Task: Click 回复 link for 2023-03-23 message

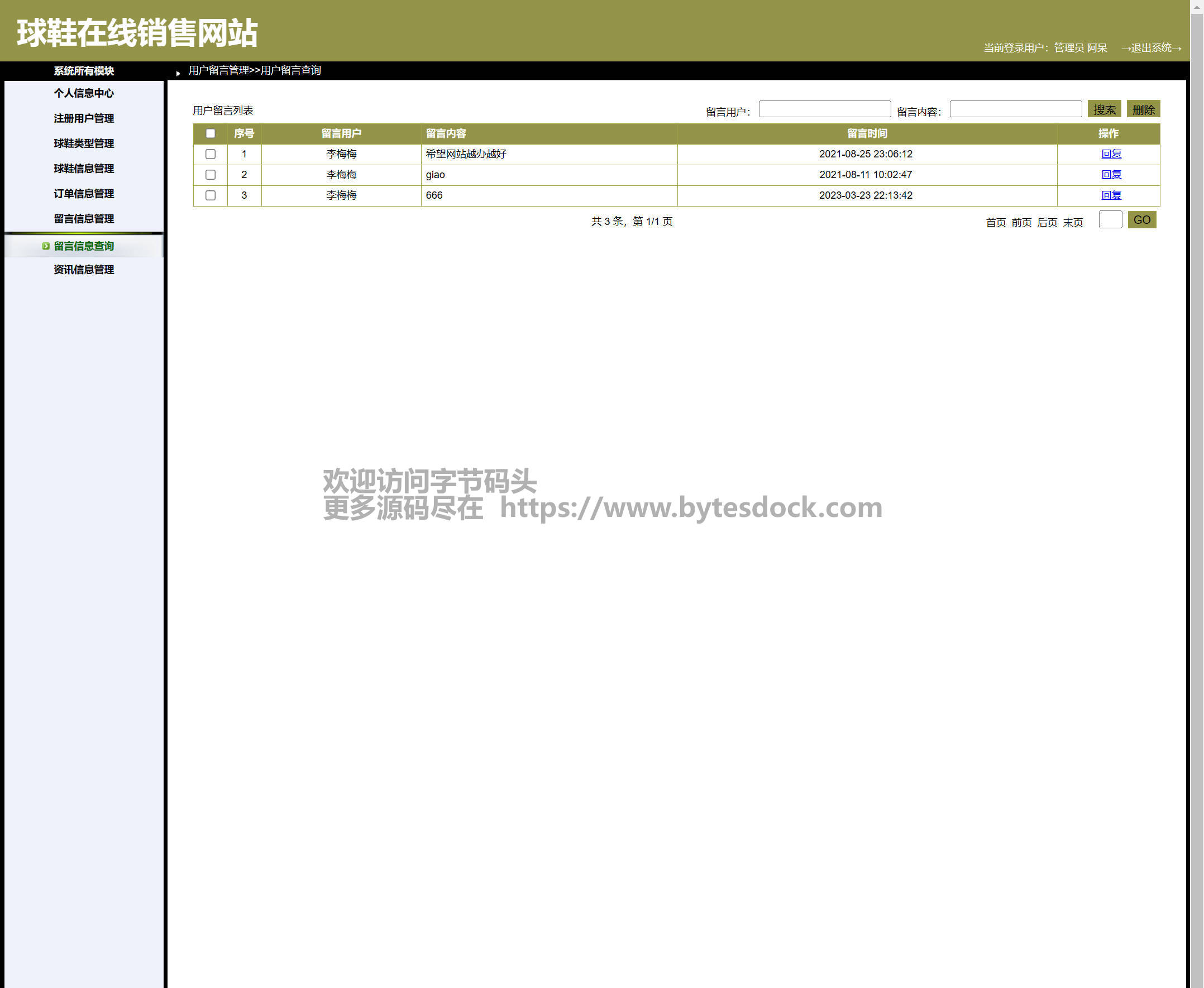Action: click(x=1111, y=195)
